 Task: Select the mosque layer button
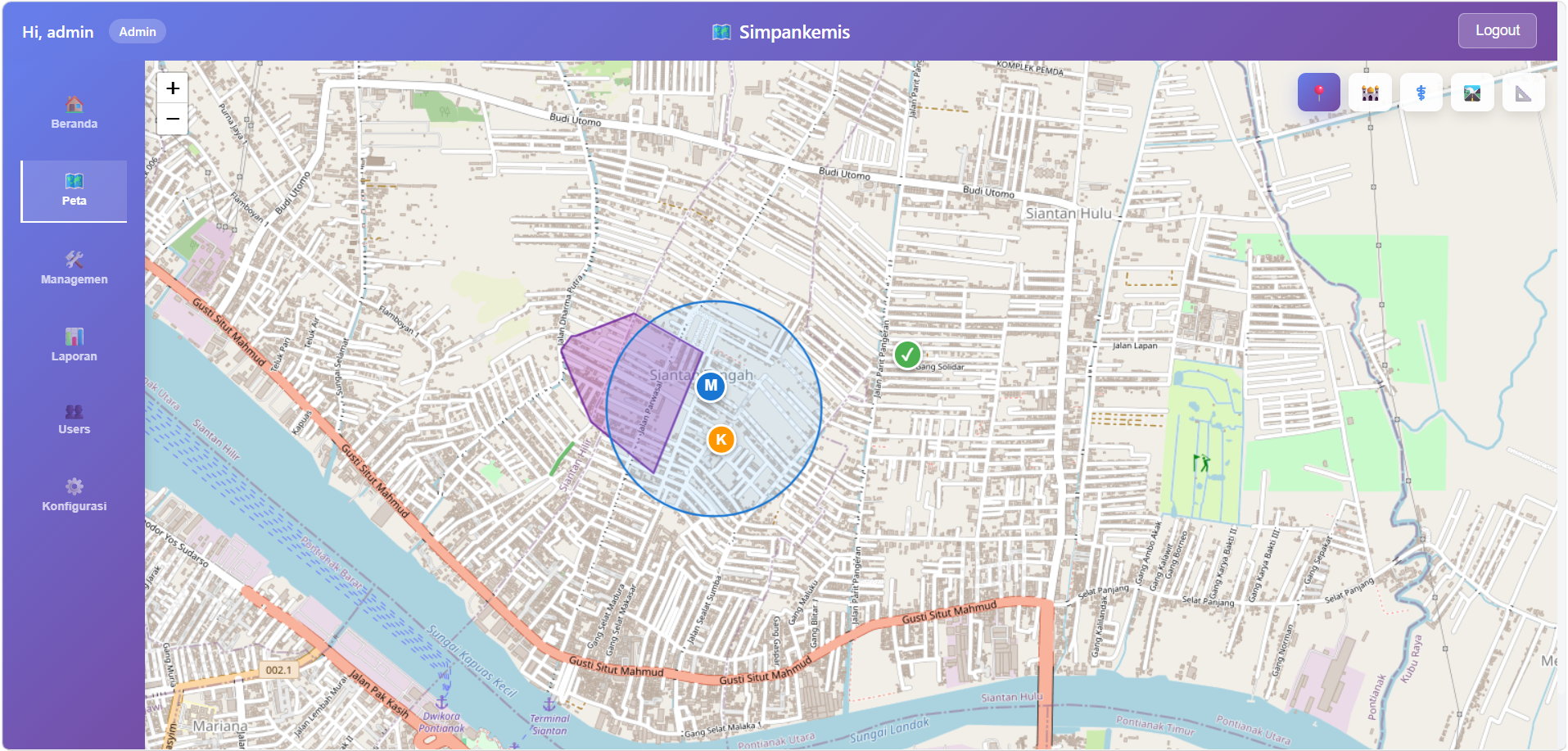1370,93
